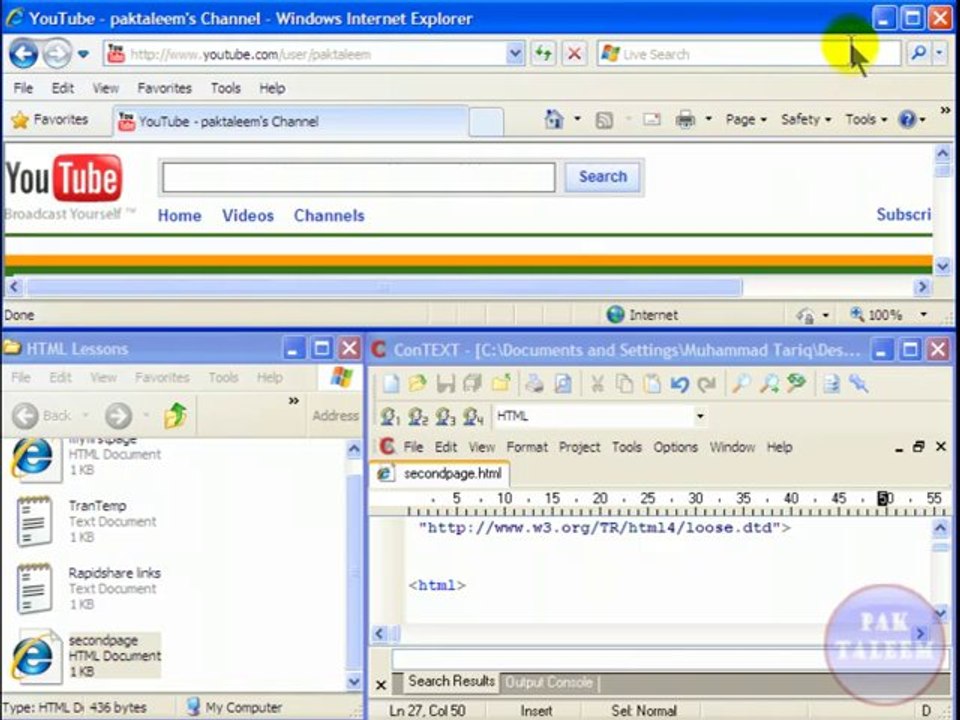Open the address bar history dropdown

(515, 54)
